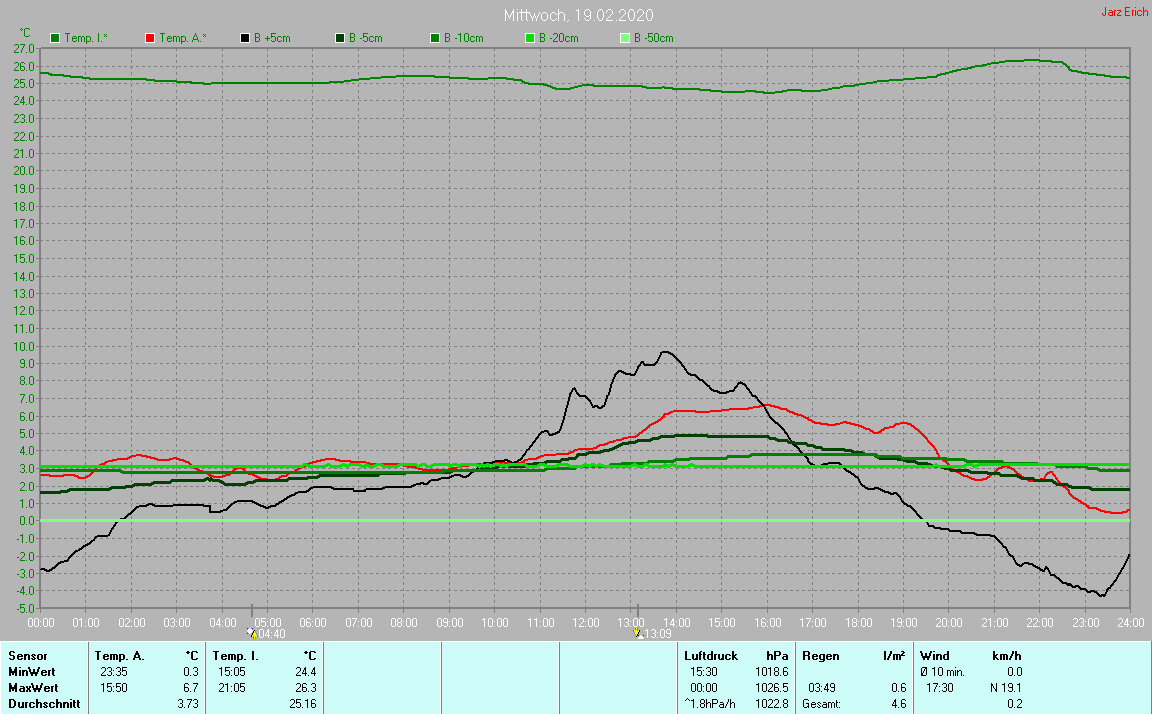Click the moonset icon at 13:09
1152x714 pixels.
(x=636, y=633)
